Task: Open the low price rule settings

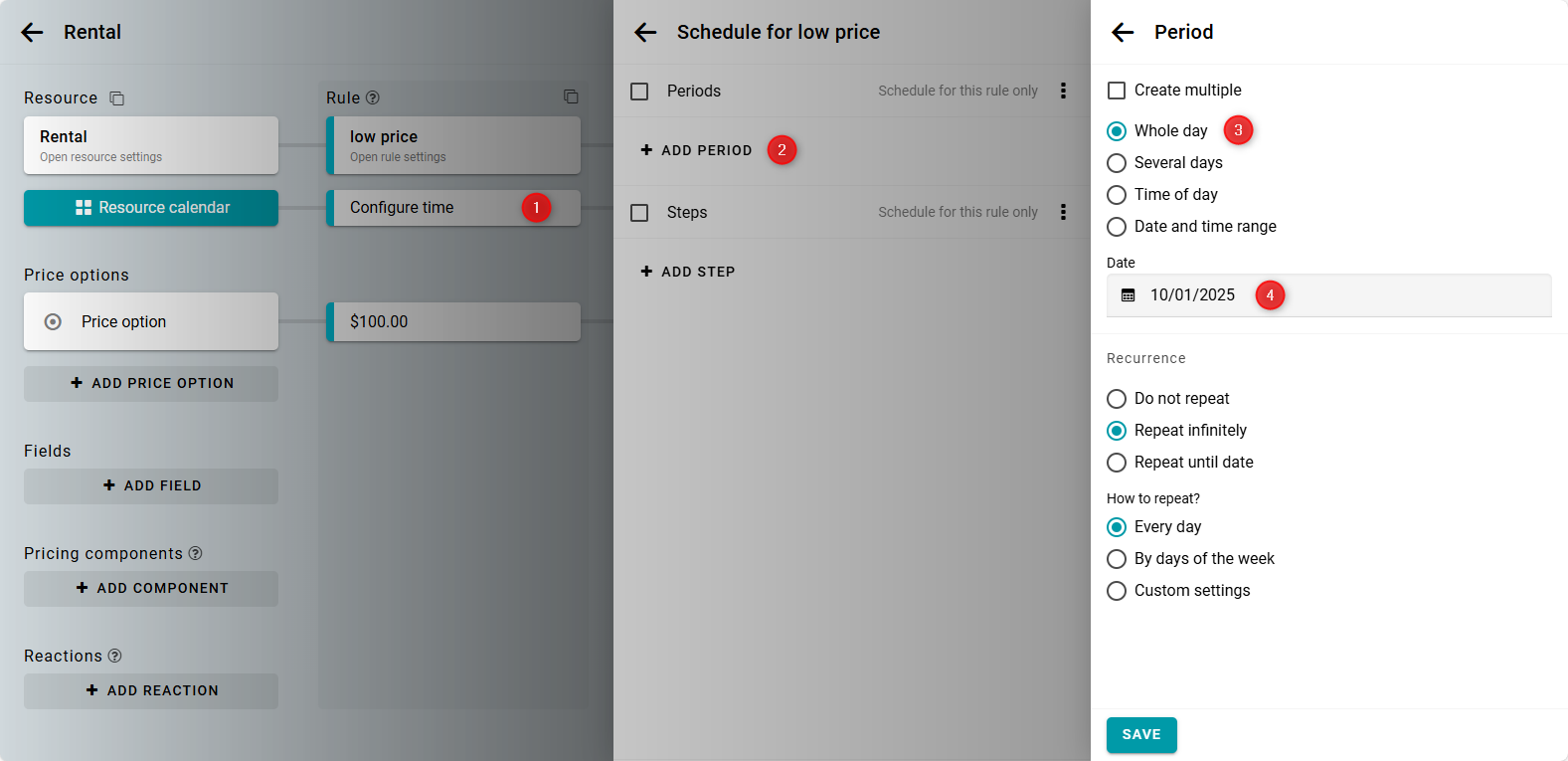Action: click(x=455, y=145)
